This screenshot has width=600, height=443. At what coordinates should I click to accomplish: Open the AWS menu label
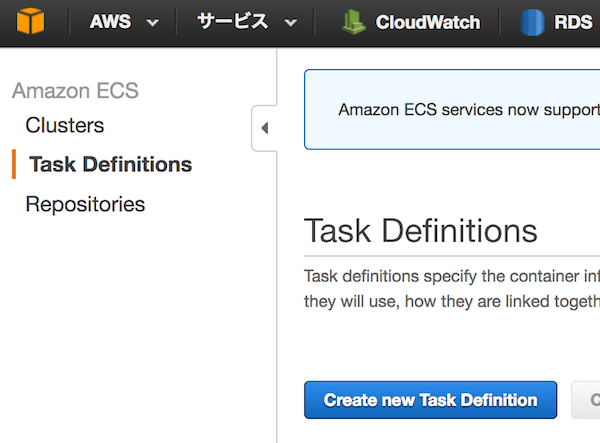click(x=110, y=21)
